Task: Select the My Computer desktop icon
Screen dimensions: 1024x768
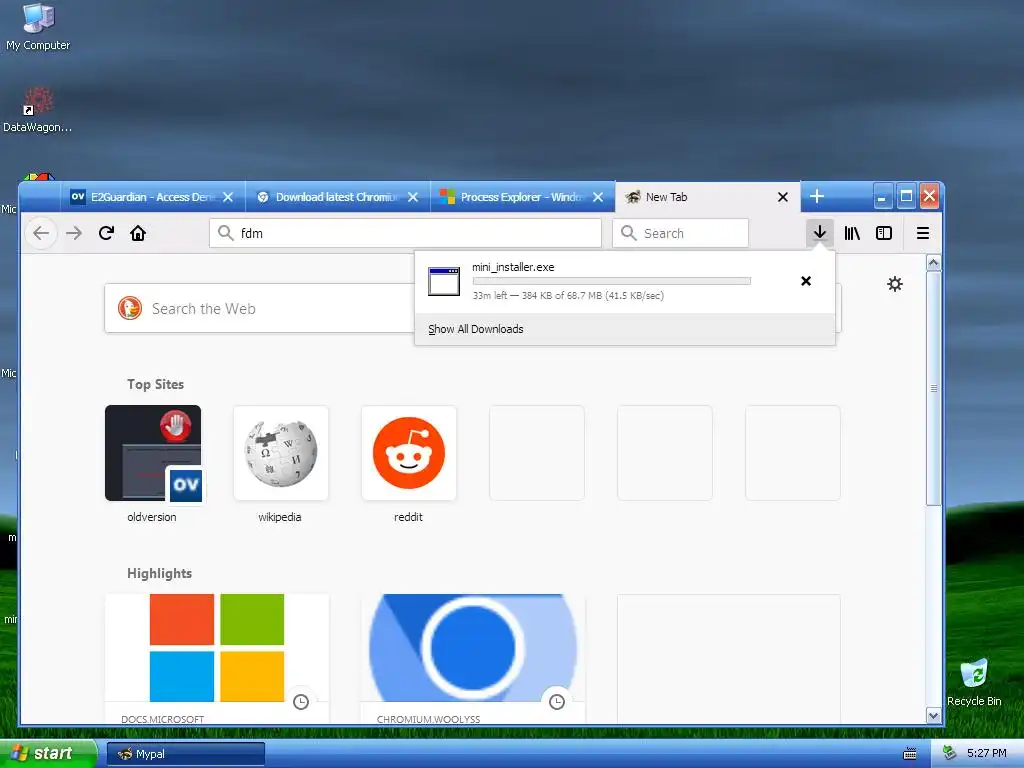Action: pos(38,27)
